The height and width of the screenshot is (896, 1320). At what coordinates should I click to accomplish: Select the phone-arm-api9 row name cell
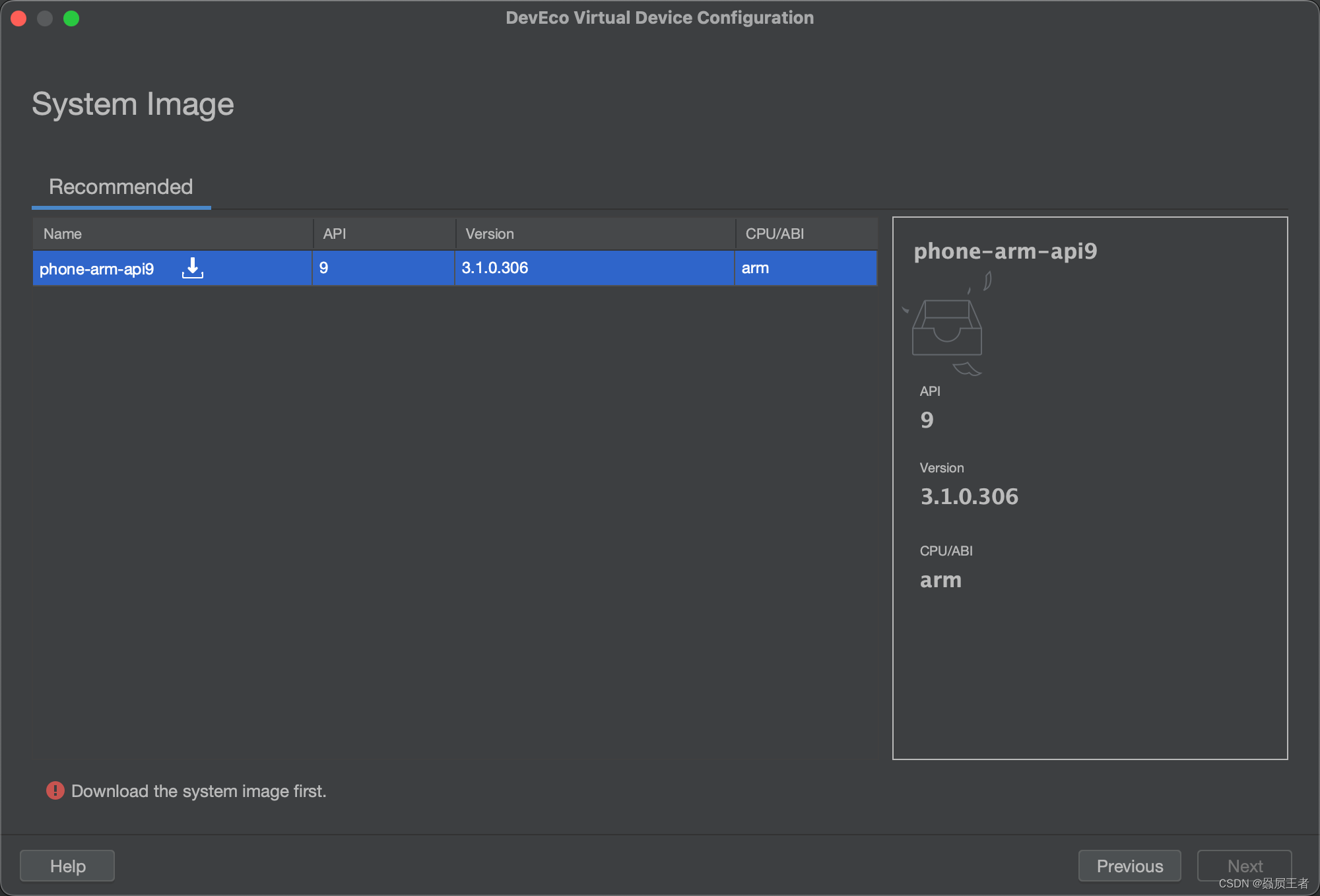tap(96, 269)
